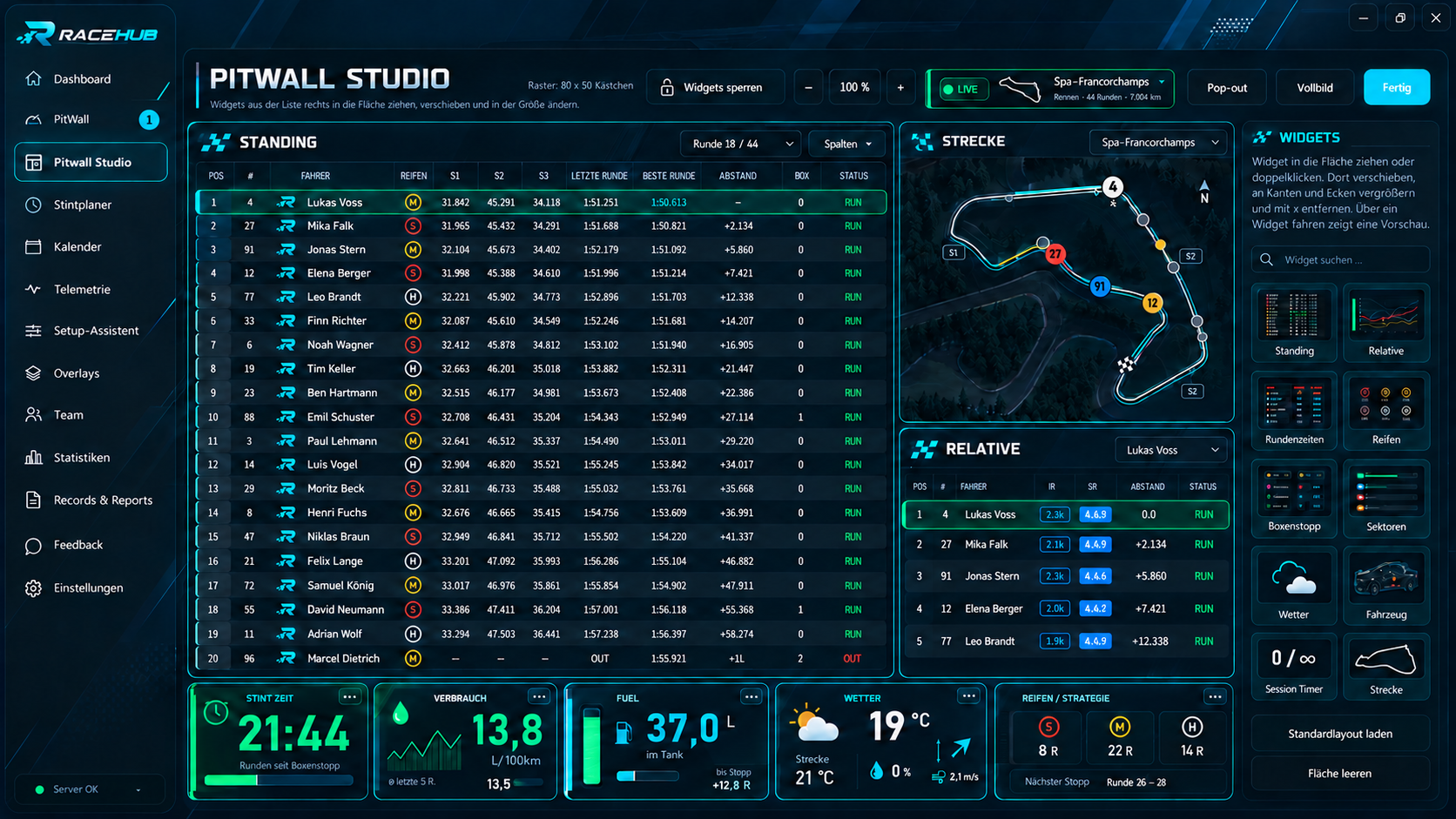Open Reifen / Strategie widget options menu

click(x=1215, y=697)
